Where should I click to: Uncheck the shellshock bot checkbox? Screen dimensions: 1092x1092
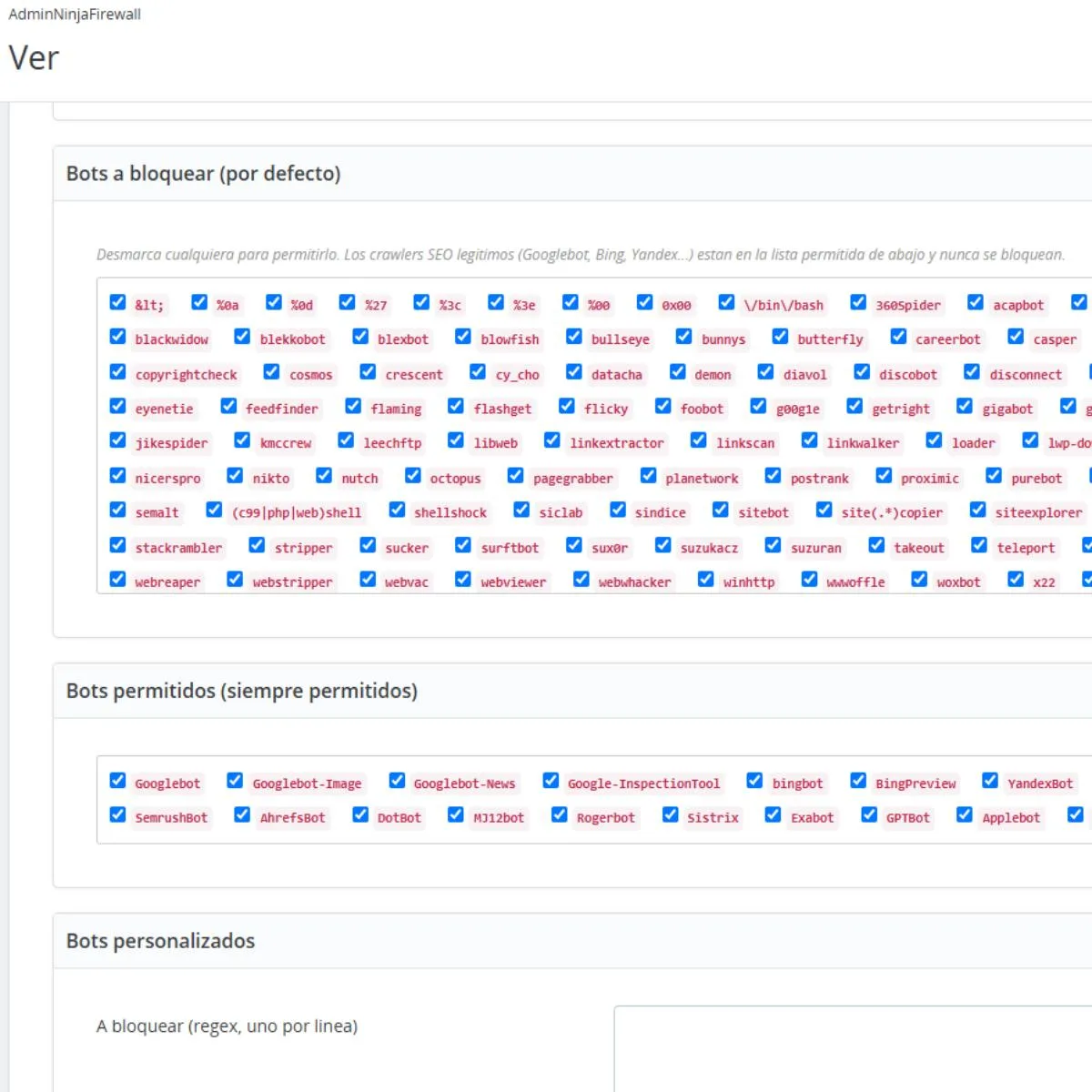397,511
